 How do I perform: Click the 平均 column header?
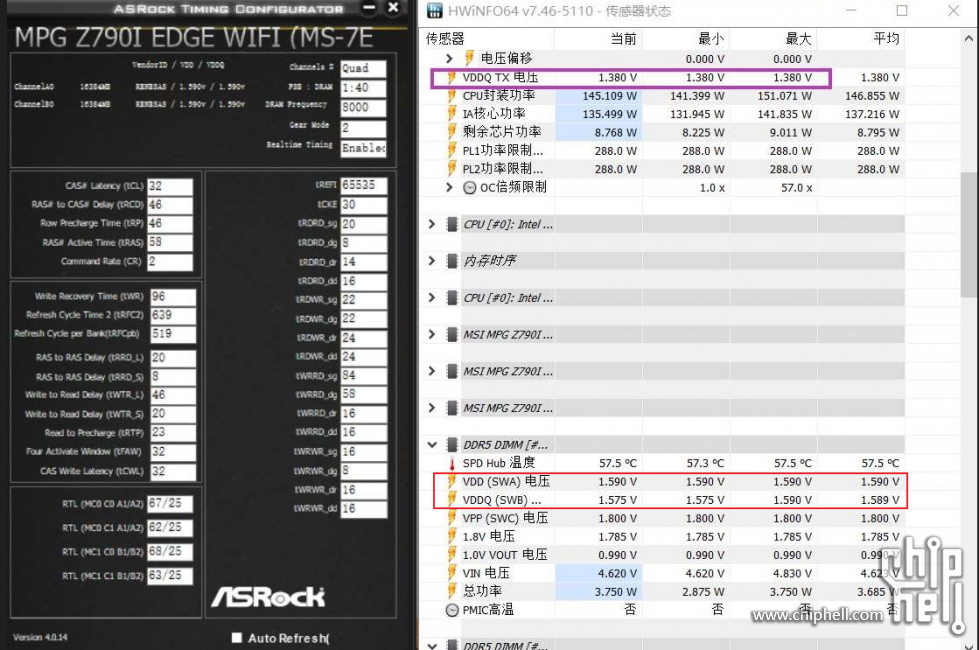coord(885,39)
